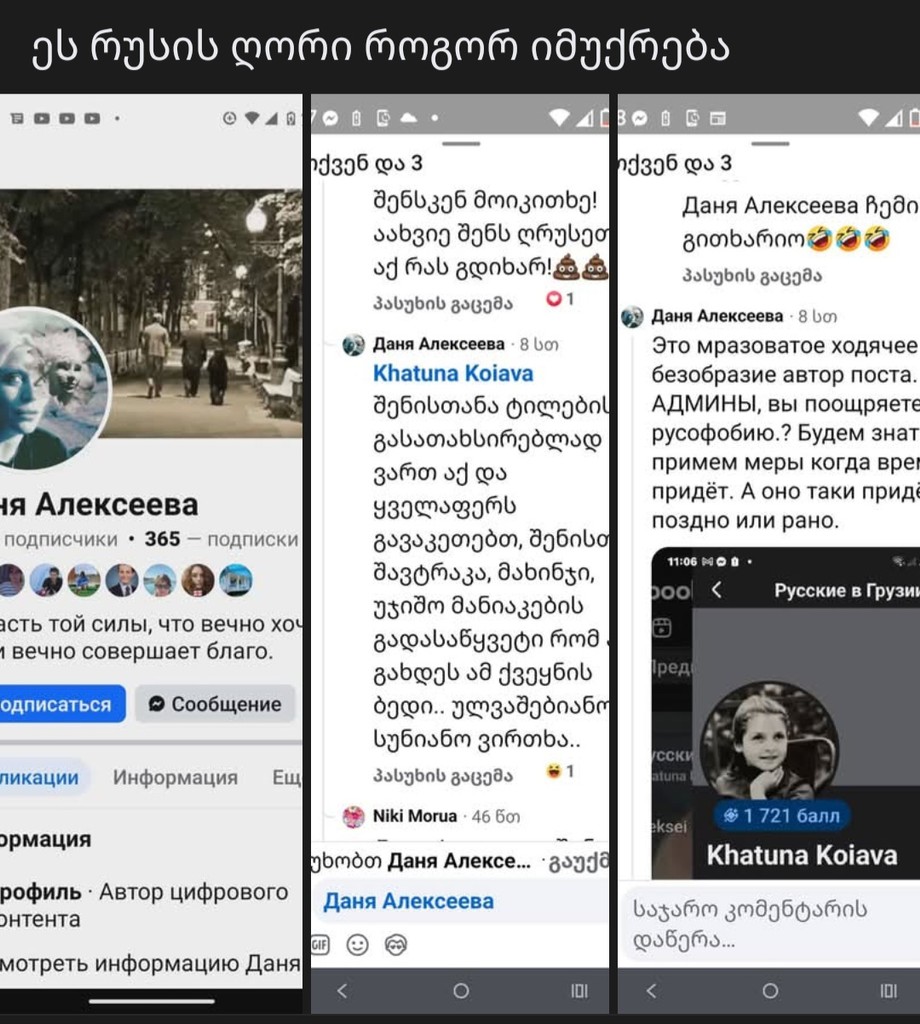This screenshot has height=1024, width=920.
Task: Tap the man in suit follower avatar
Action: [122, 580]
